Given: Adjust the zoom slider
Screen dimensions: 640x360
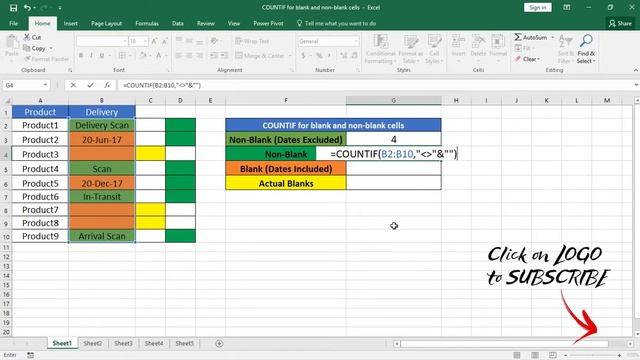Looking at the screenshot, I should (592, 356).
